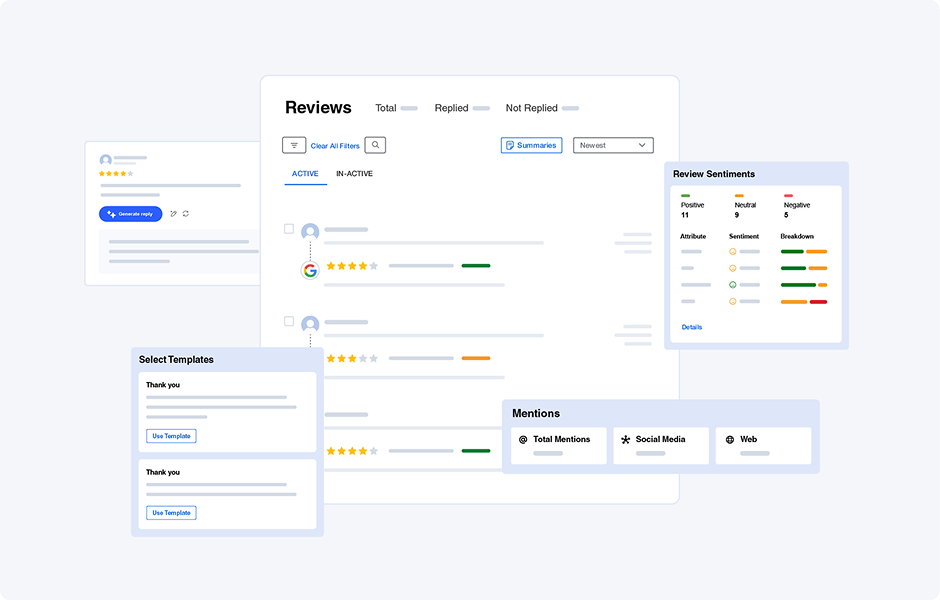The image size is (940, 600).
Task: Switch to the IN-ACTIVE tab
Action: point(354,174)
